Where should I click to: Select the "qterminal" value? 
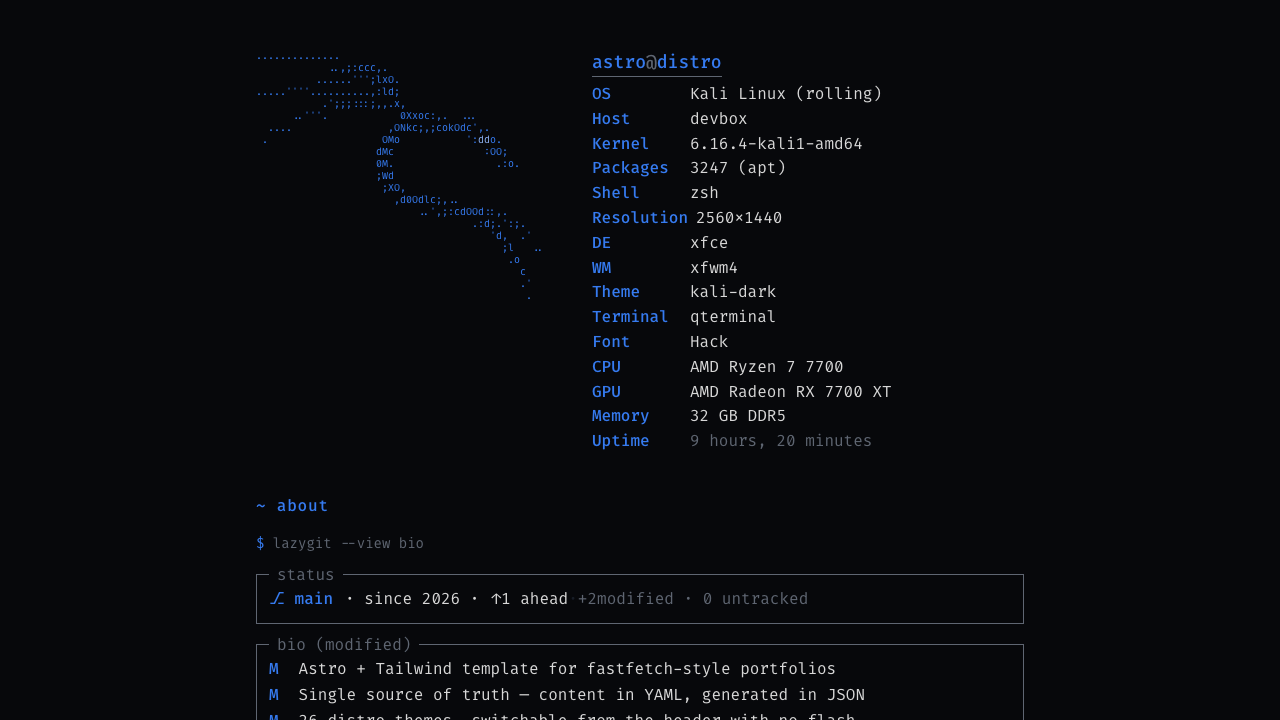coord(733,317)
